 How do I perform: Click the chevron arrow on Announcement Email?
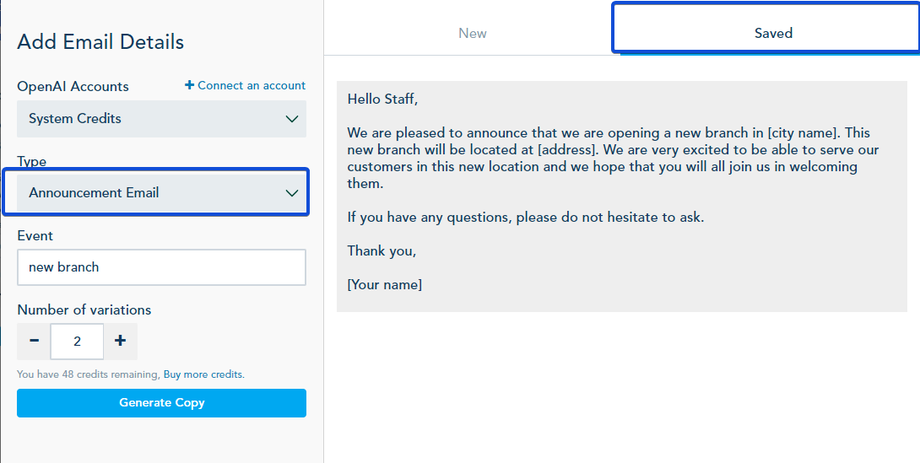coord(292,193)
